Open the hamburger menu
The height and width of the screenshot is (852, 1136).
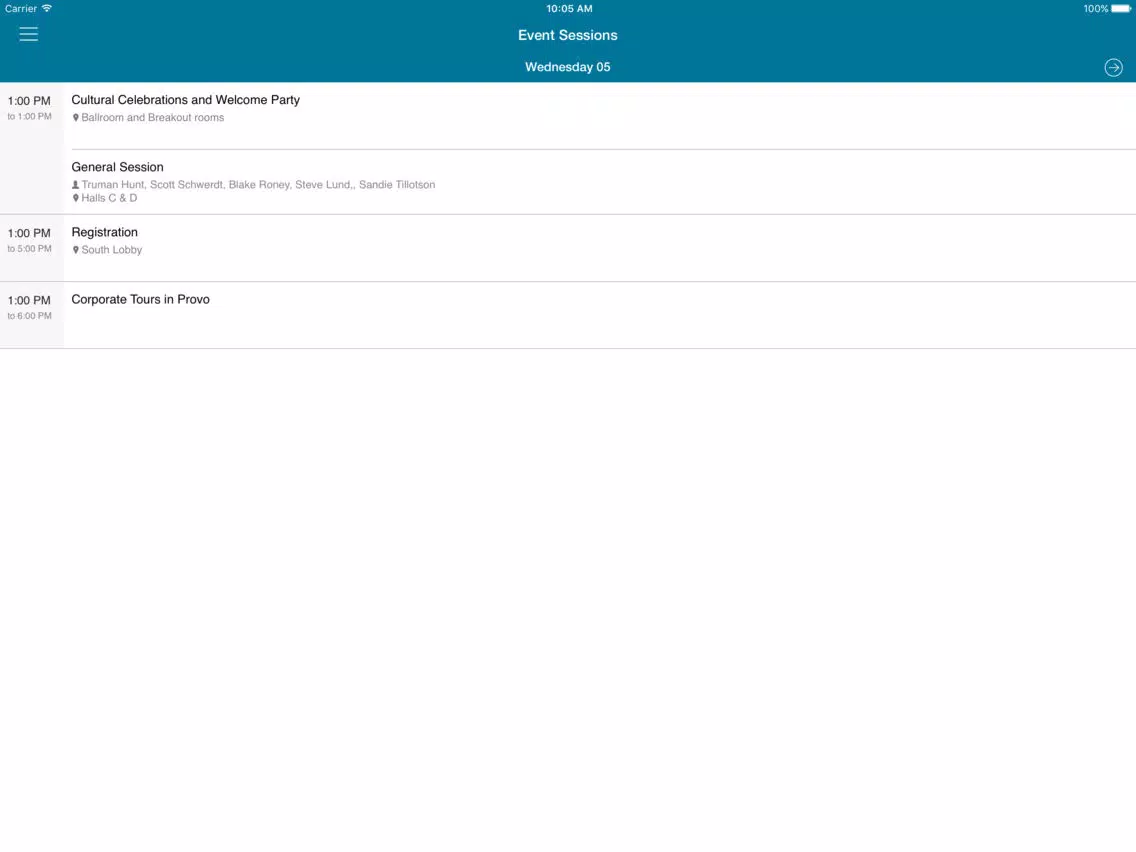(x=28, y=34)
